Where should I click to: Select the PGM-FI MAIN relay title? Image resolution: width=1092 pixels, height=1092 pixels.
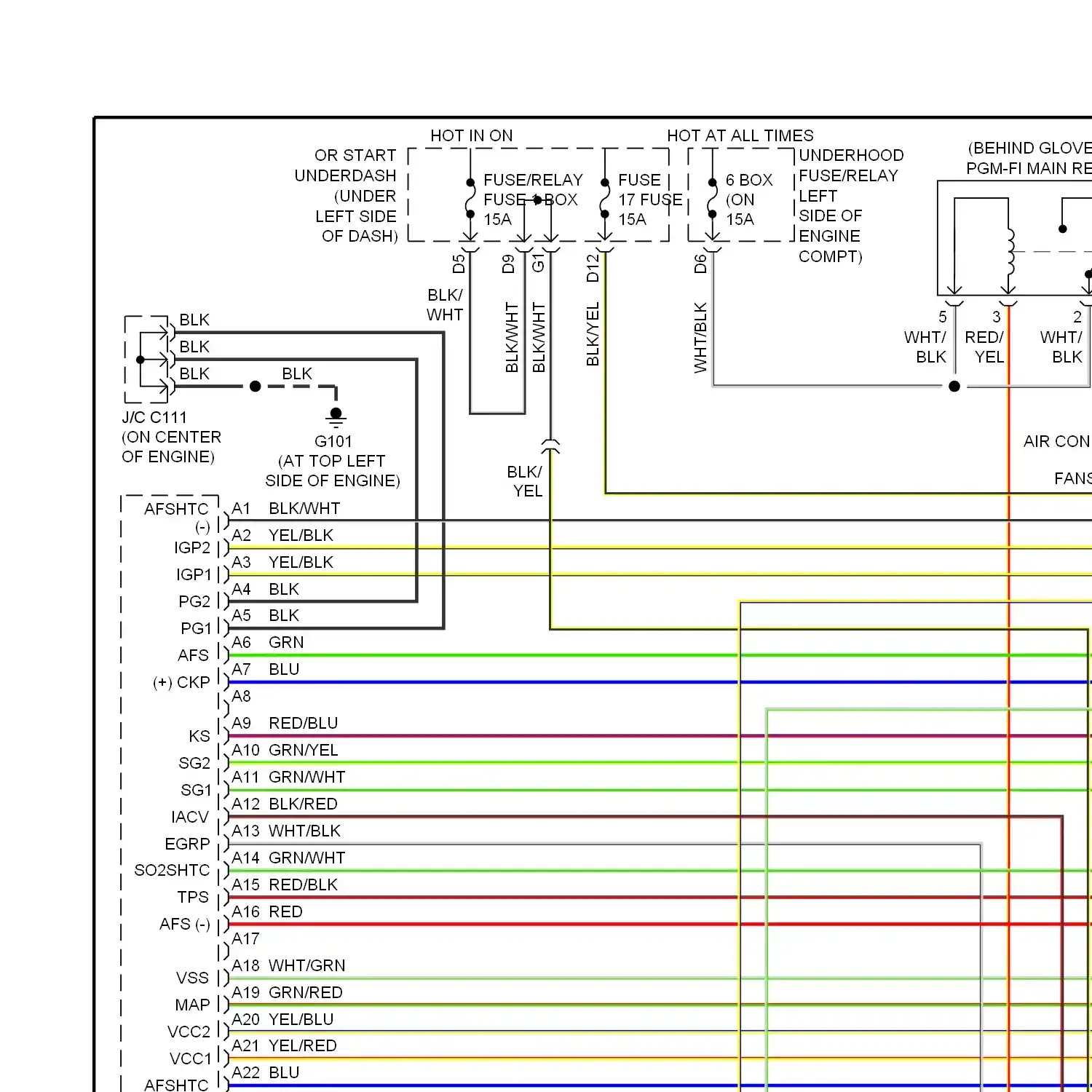click(1029, 168)
